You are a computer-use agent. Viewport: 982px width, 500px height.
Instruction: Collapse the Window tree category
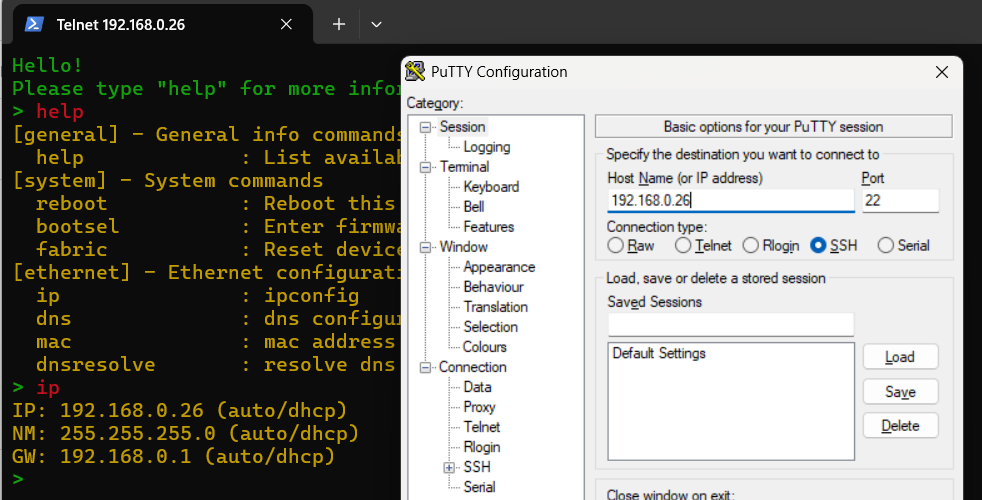pyautogui.click(x=425, y=247)
